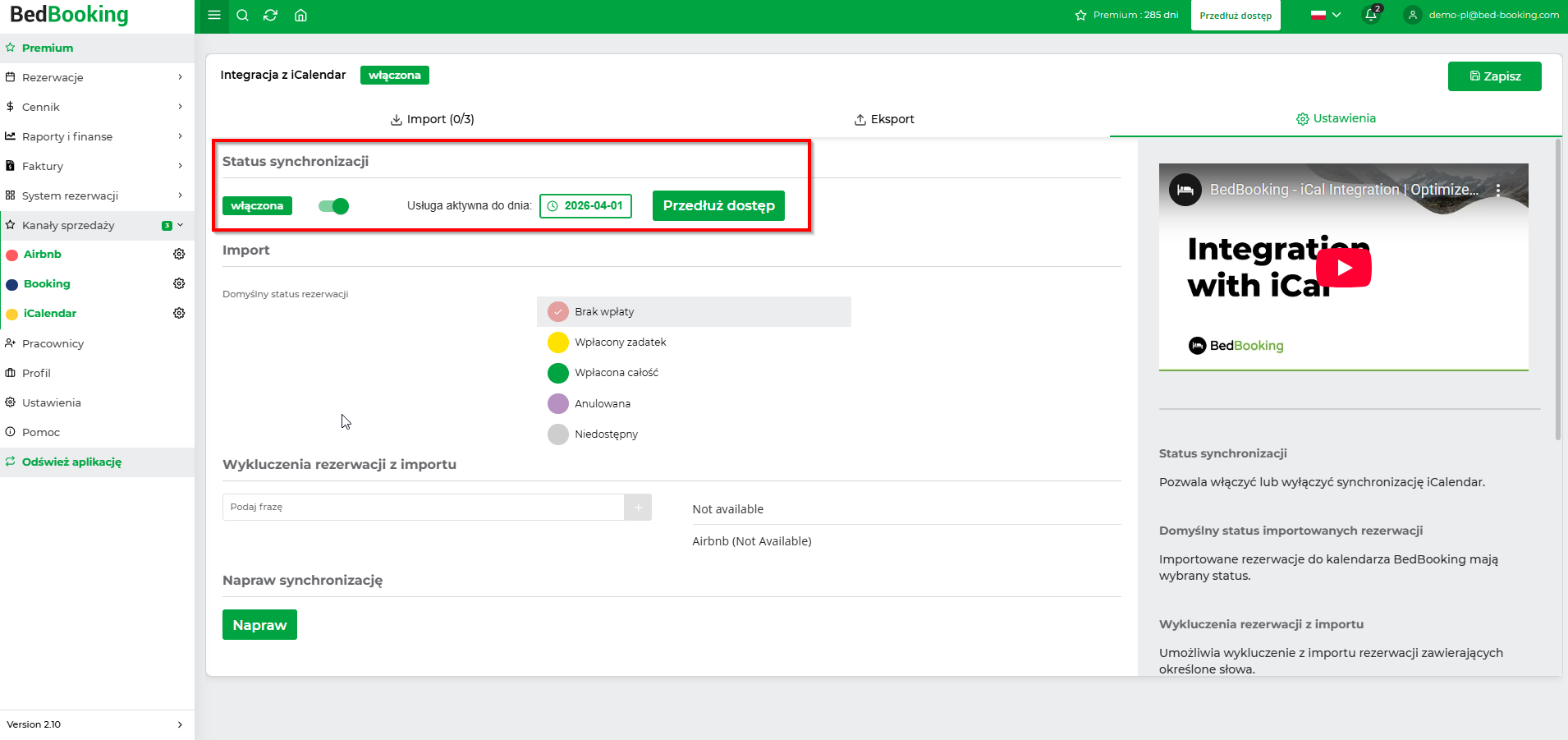This screenshot has height=740, width=1568.
Task: Click the Podaj frazę input field
Action: (x=423, y=507)
